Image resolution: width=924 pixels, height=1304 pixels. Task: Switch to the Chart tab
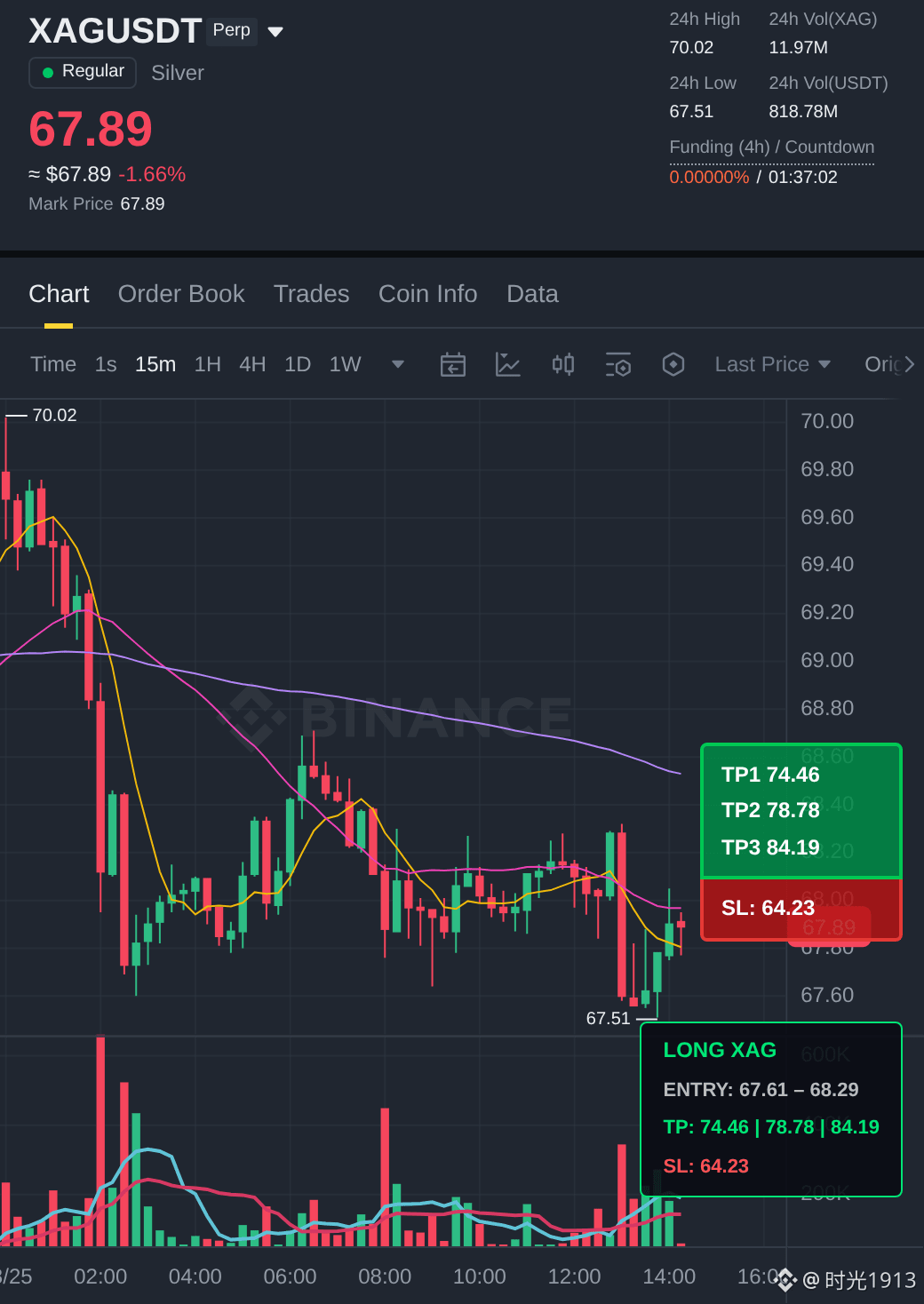(59, 294)
